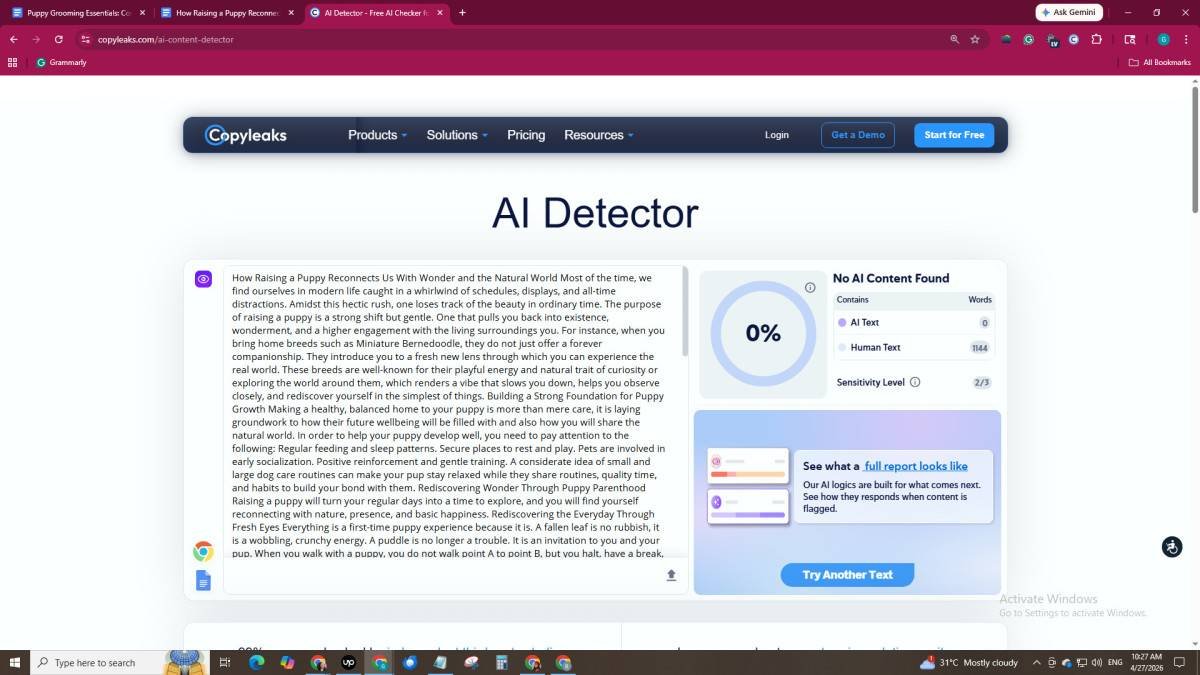Screen dimensions: 1200x675
Task: Open the Chrome extensions puzzle icon
Action: tap(1096, 39)
